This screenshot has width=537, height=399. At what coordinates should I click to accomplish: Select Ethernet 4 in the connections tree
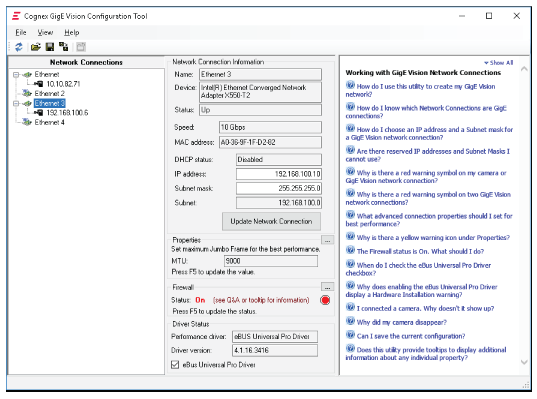[x=49, y=122]
